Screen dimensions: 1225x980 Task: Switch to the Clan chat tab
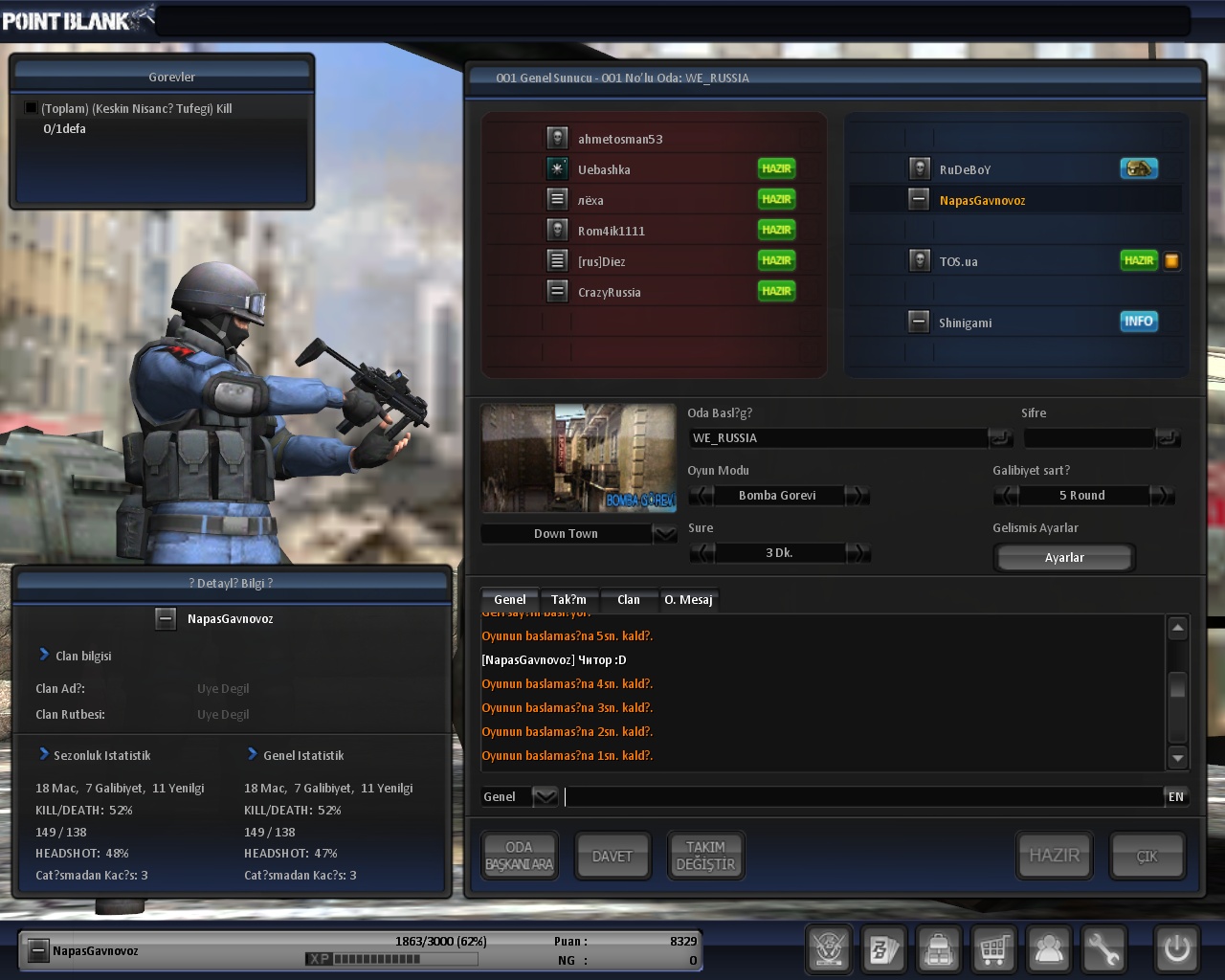[628, 600]
